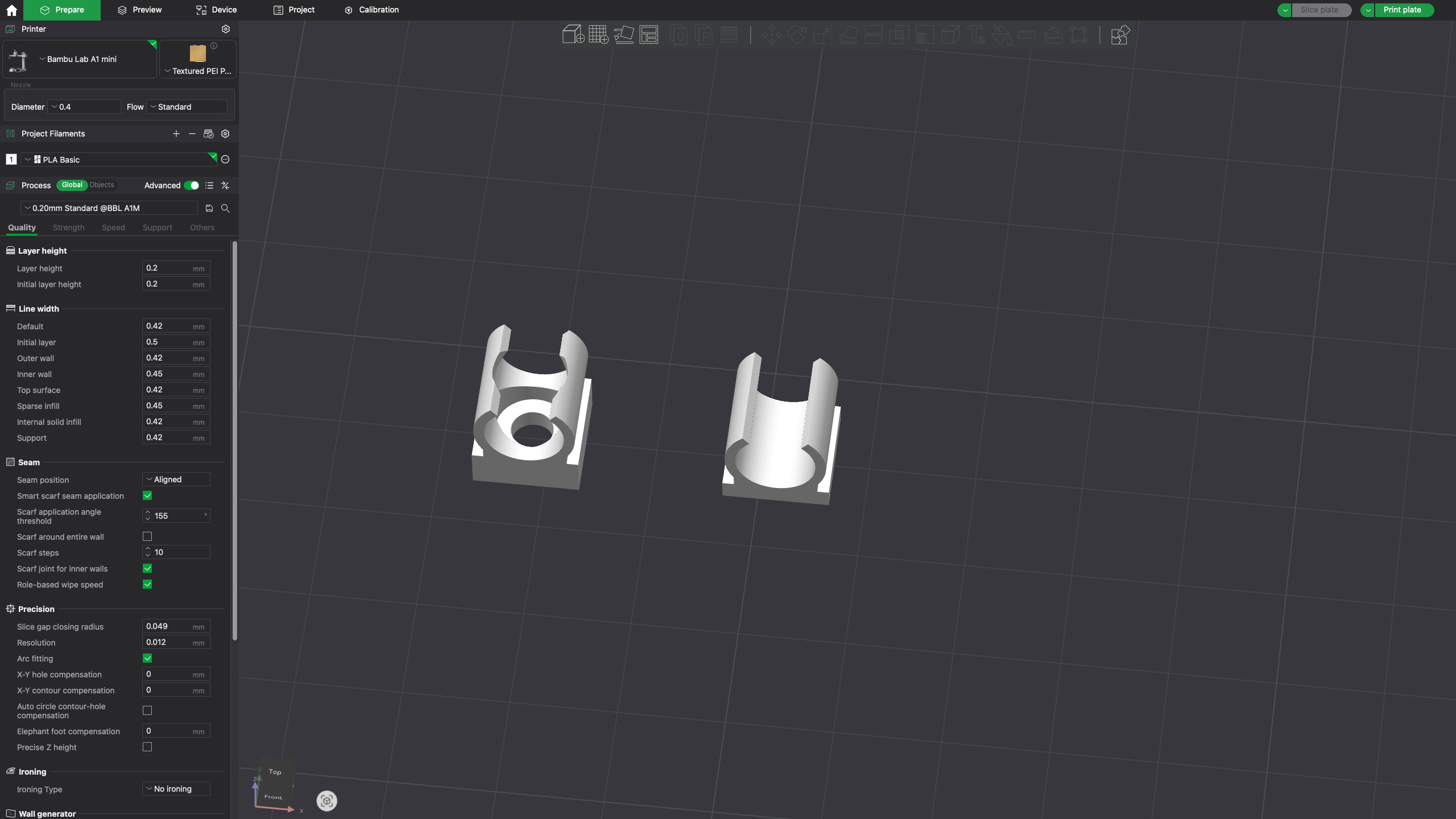The height and width of the screenshot is (819, 1456).
Task: Click the Auto orient icon
Action: pyautogui.click(x=624, y=35)
